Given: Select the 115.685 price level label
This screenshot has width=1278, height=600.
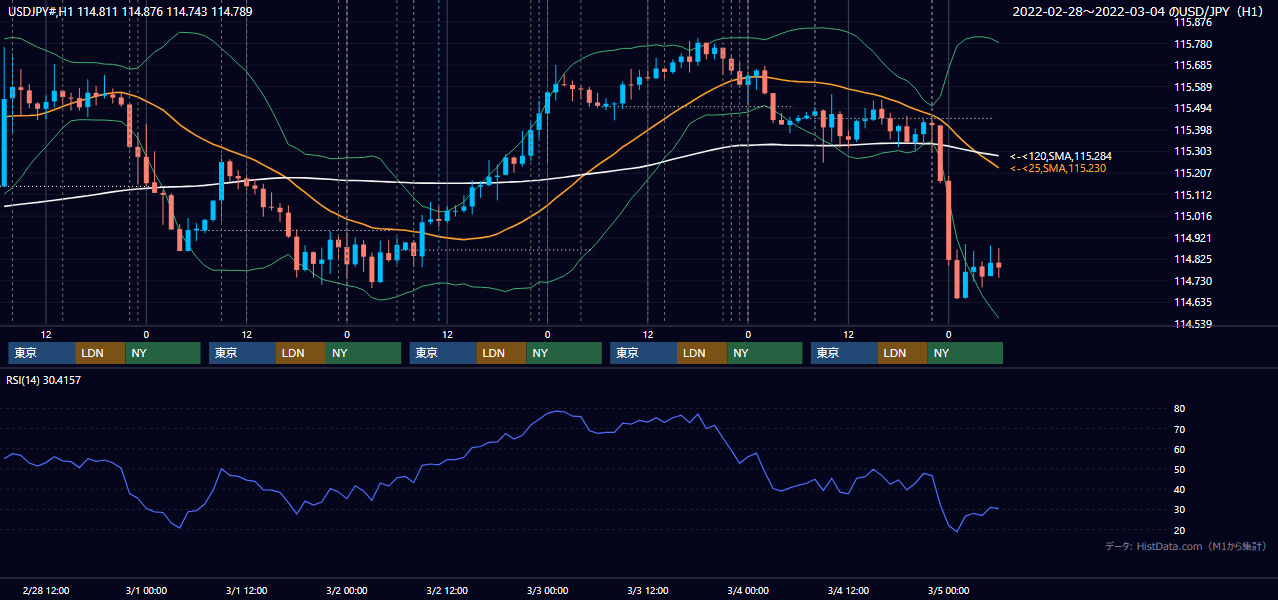Looking at the screenshot, I should coord(1192,65).
